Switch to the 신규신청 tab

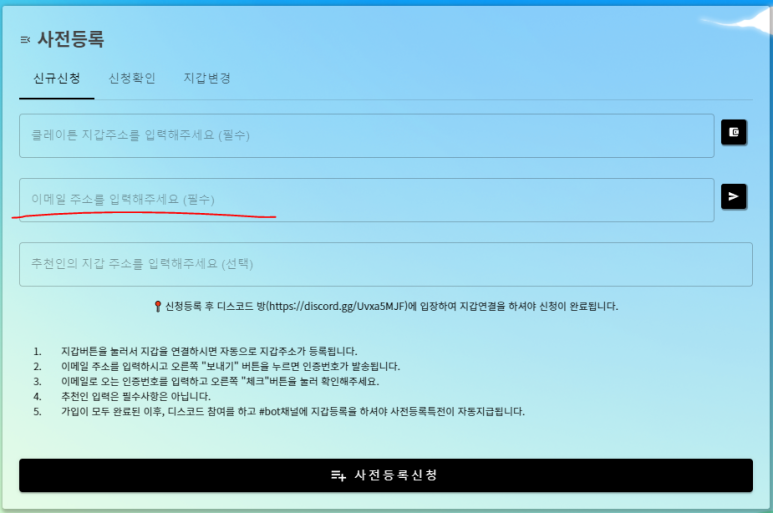pos(57,78)
